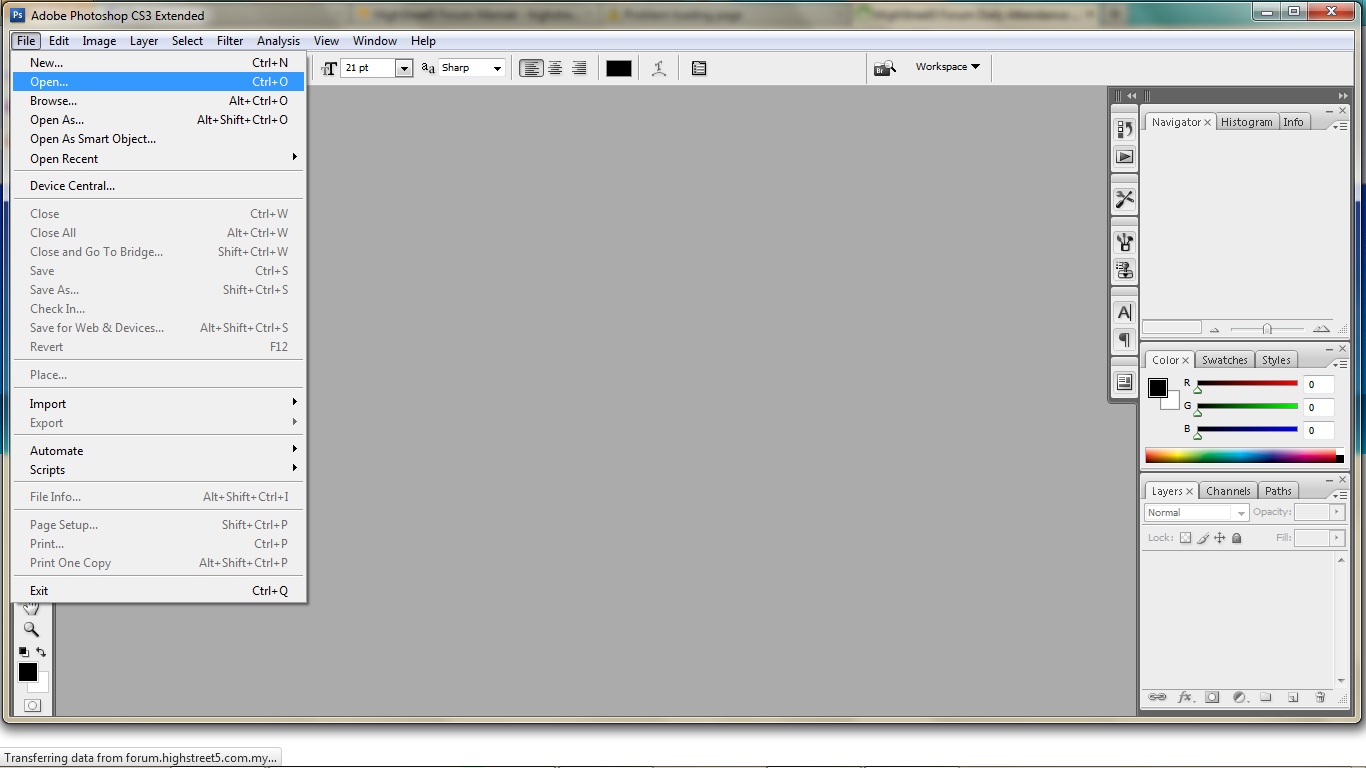Open the Layer Comps panel icon
This screenshot has width=1366, height=768.
point(1124,382)
